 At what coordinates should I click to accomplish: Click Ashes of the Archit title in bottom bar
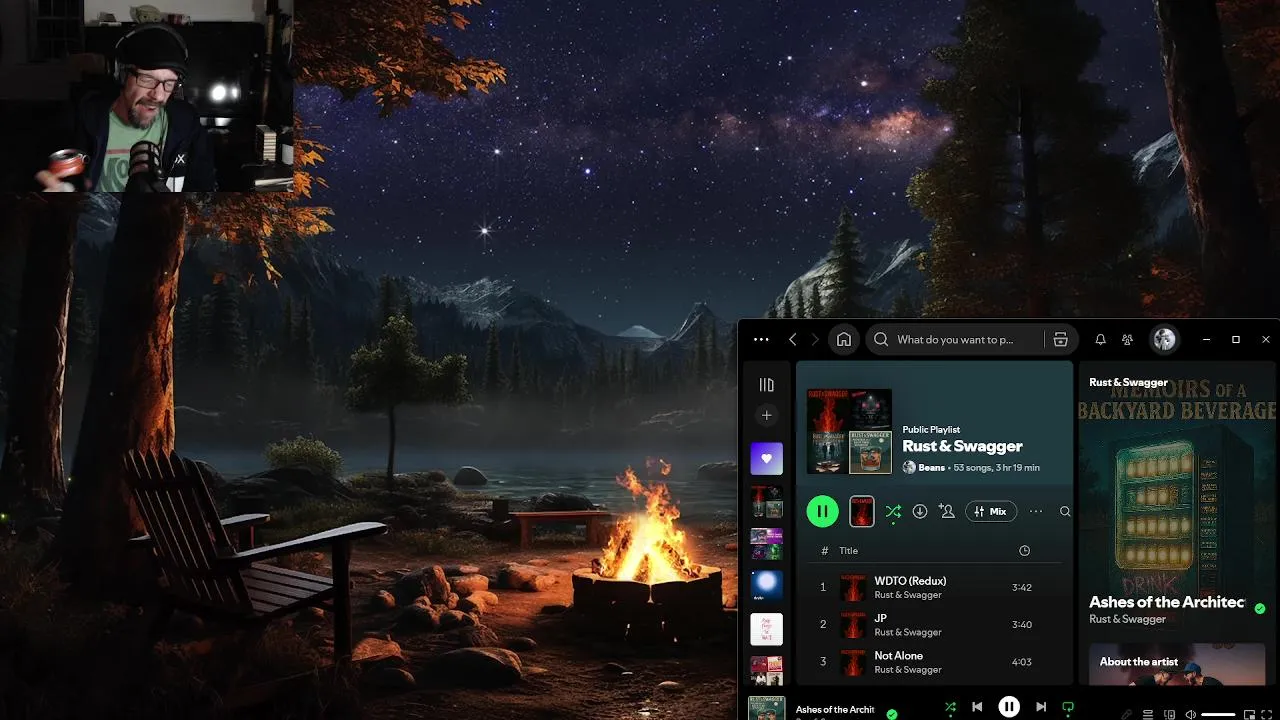835,709
